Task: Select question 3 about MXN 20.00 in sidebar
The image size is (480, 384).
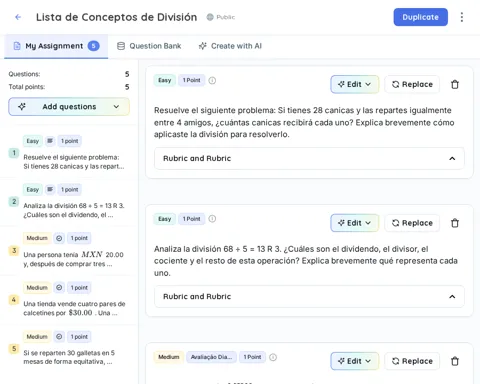Action: pos(69,251)
